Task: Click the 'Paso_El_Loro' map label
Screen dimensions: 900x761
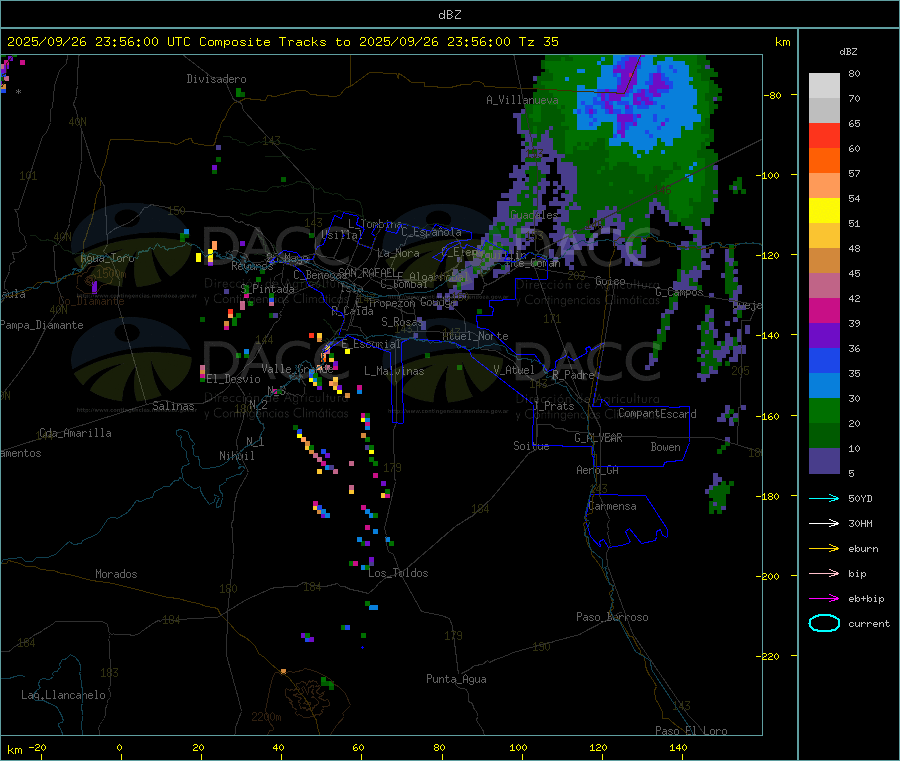Action: pos(691,731)
